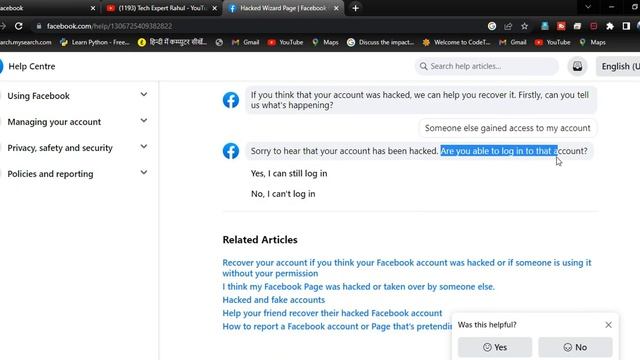
Task: Click 'If you think that your account was hacked' message
Action: click(420, 100)
